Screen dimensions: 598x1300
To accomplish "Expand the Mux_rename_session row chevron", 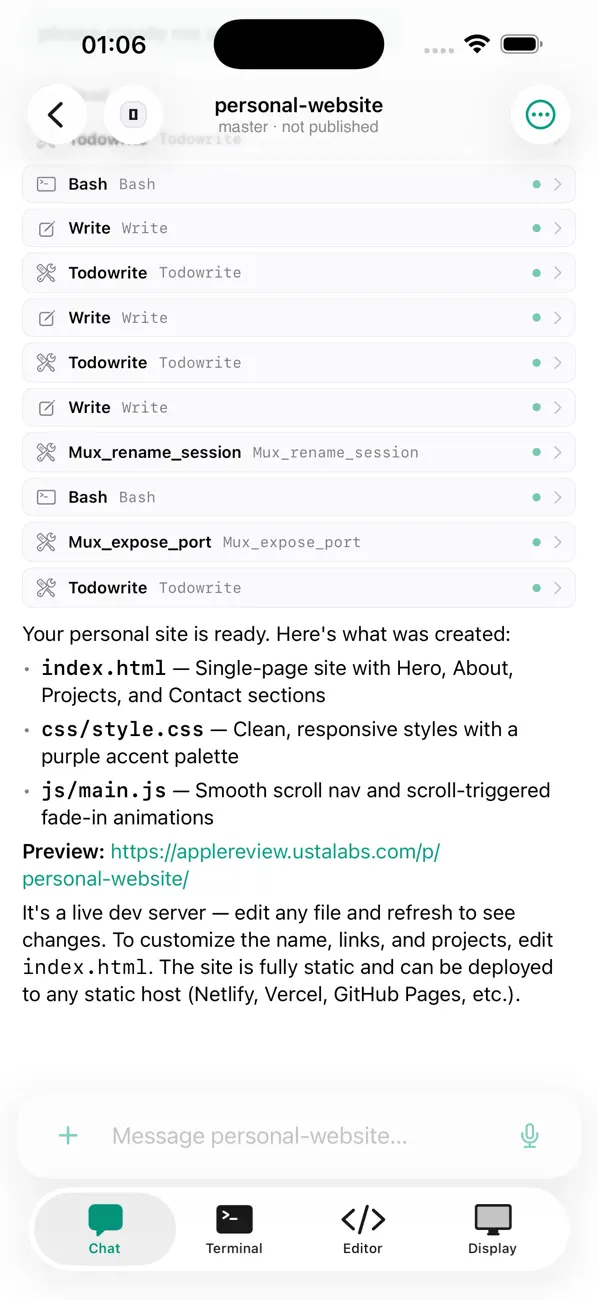I will click(558, 452).
